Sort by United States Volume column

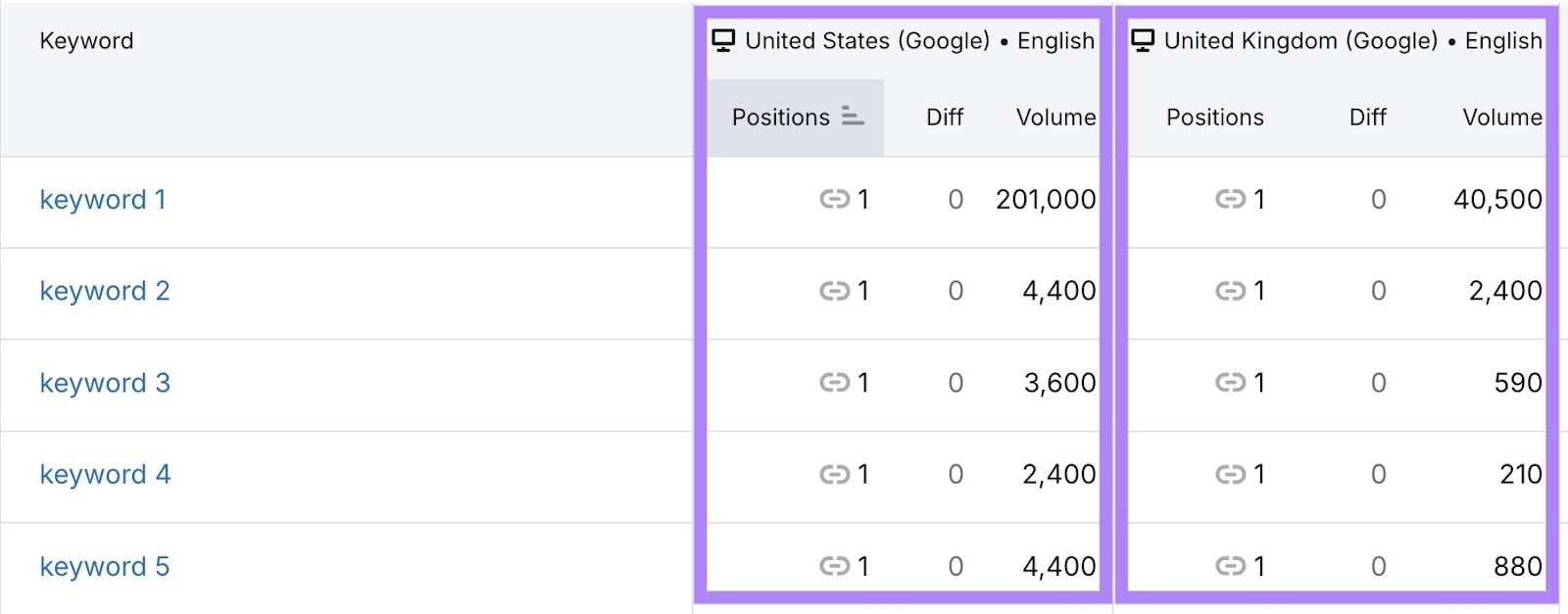click(x=1055, y=118)
